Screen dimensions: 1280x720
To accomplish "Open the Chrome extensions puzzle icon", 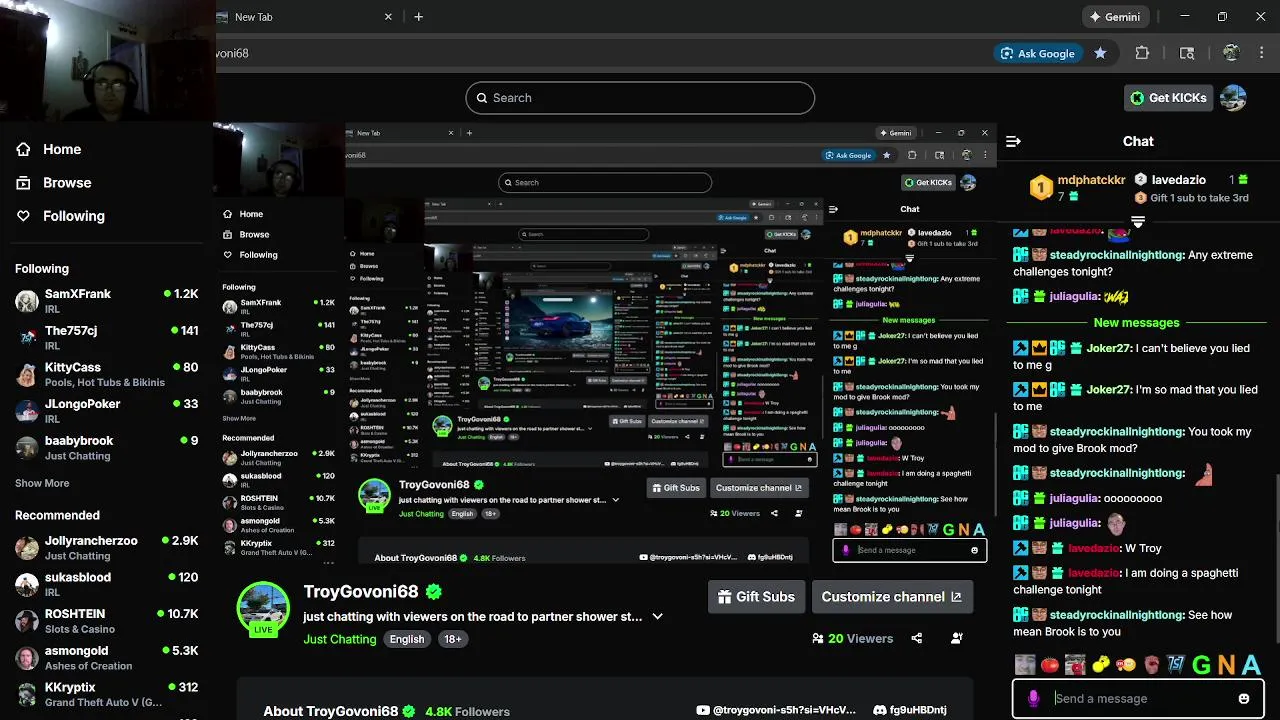I will click(x=1142, y=53).
